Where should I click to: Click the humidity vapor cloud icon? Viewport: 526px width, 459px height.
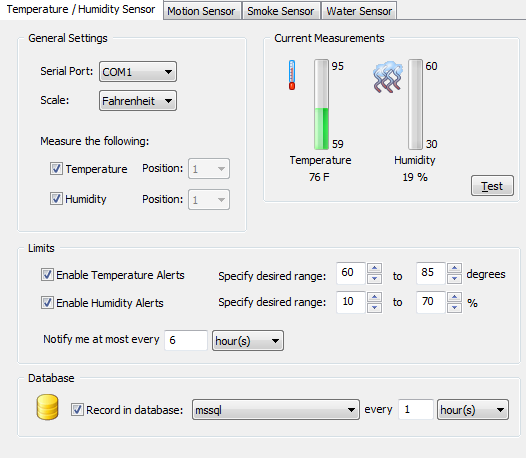coord(387,77)
